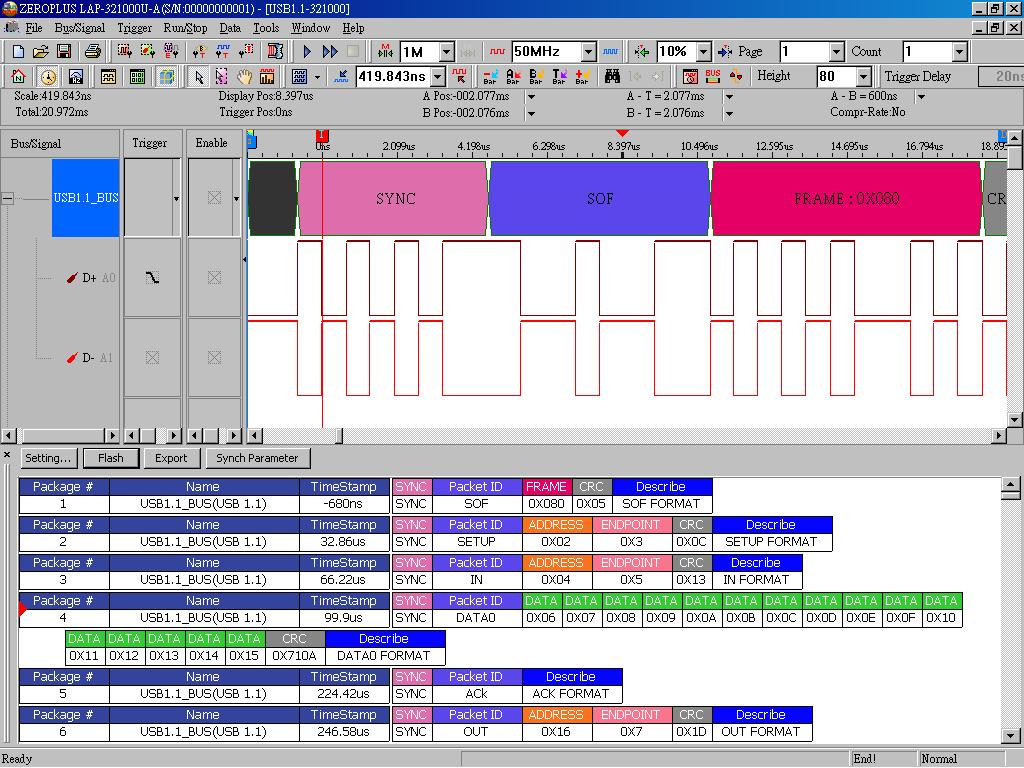
Task: Save the capture with the disk icon
Action: tap(63, 50)
